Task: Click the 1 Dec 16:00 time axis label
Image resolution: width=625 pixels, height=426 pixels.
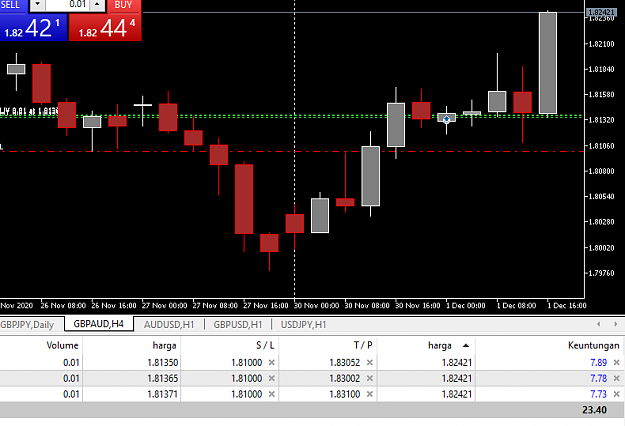Action: click(567, 306)
